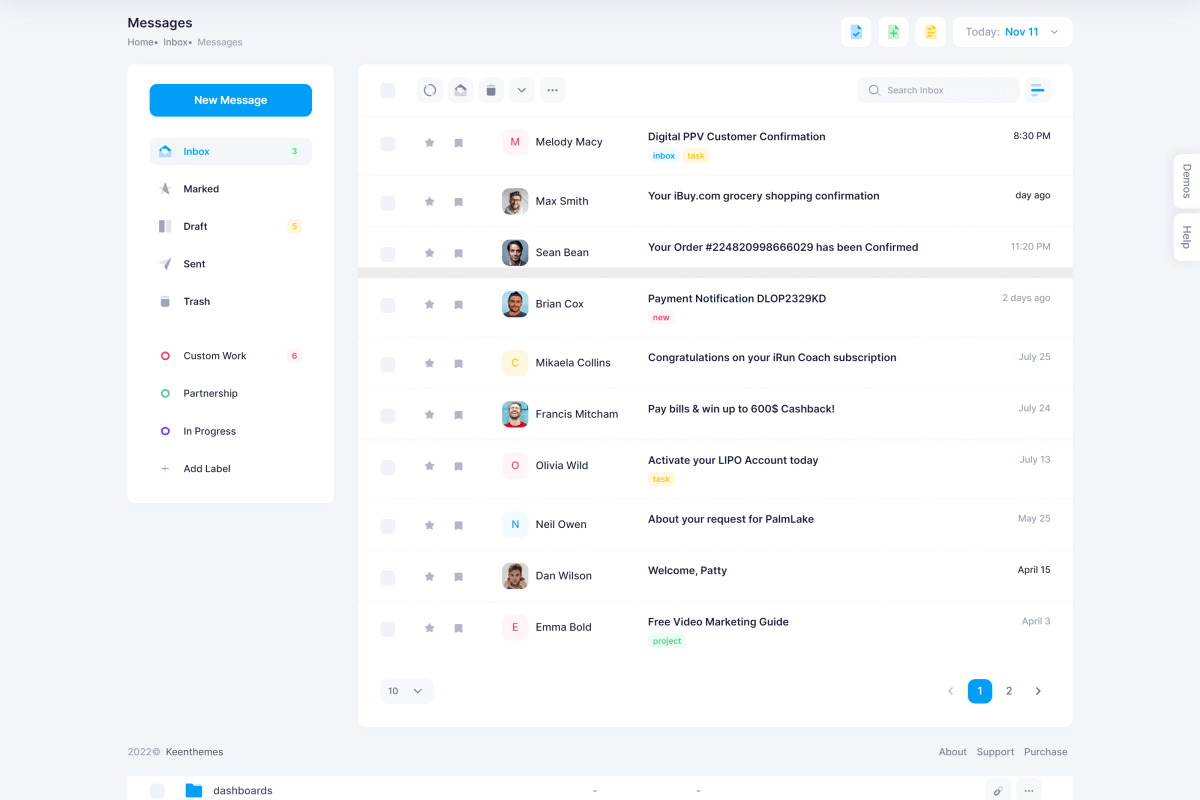Click the archive icon in inbox toolbar
This screenshot has height=800, width=1200.
pyautogui.click(x=460, y=90)
